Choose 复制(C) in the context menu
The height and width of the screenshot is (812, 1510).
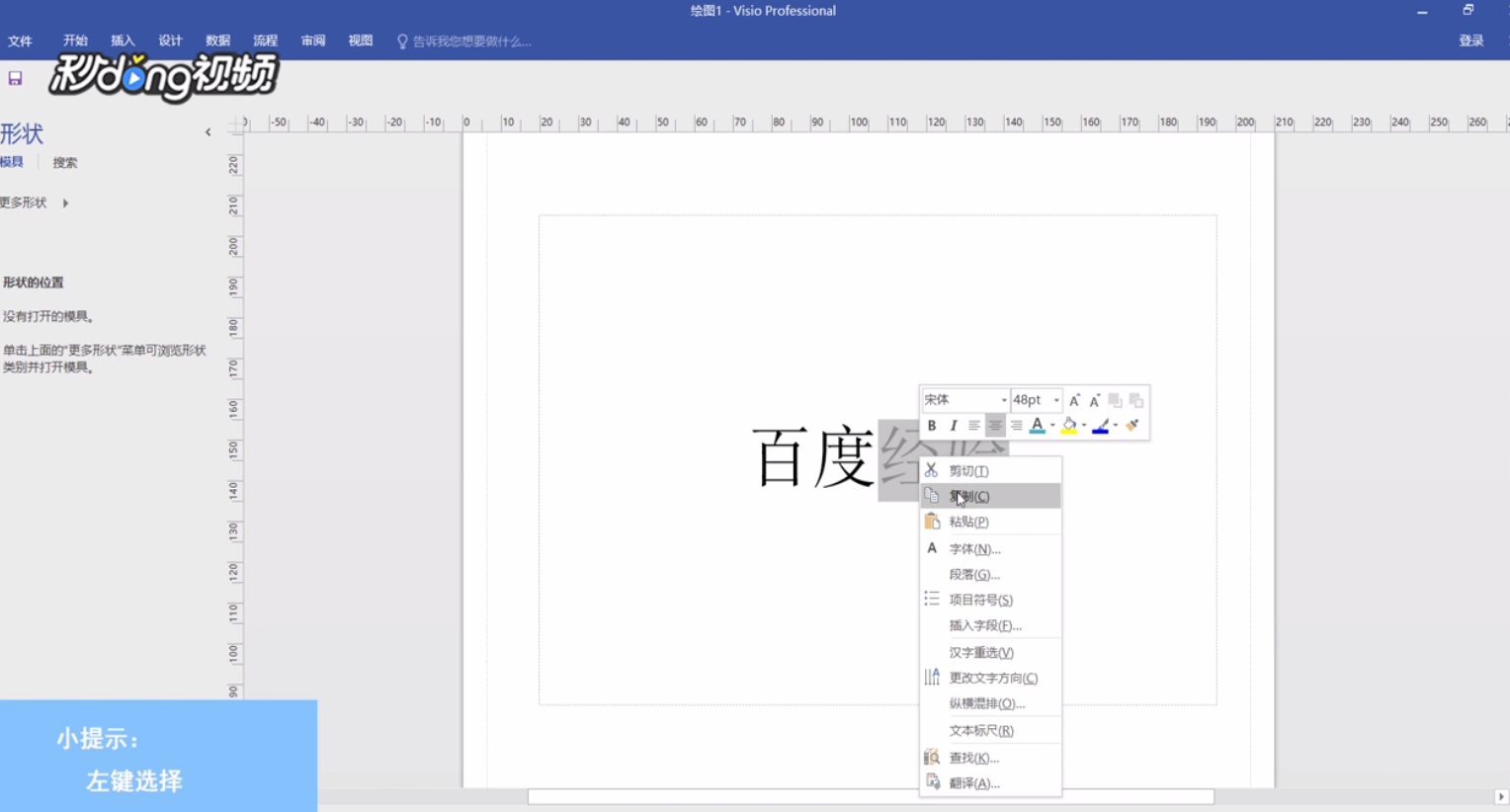pyautogui.click(x=990, y=496)
